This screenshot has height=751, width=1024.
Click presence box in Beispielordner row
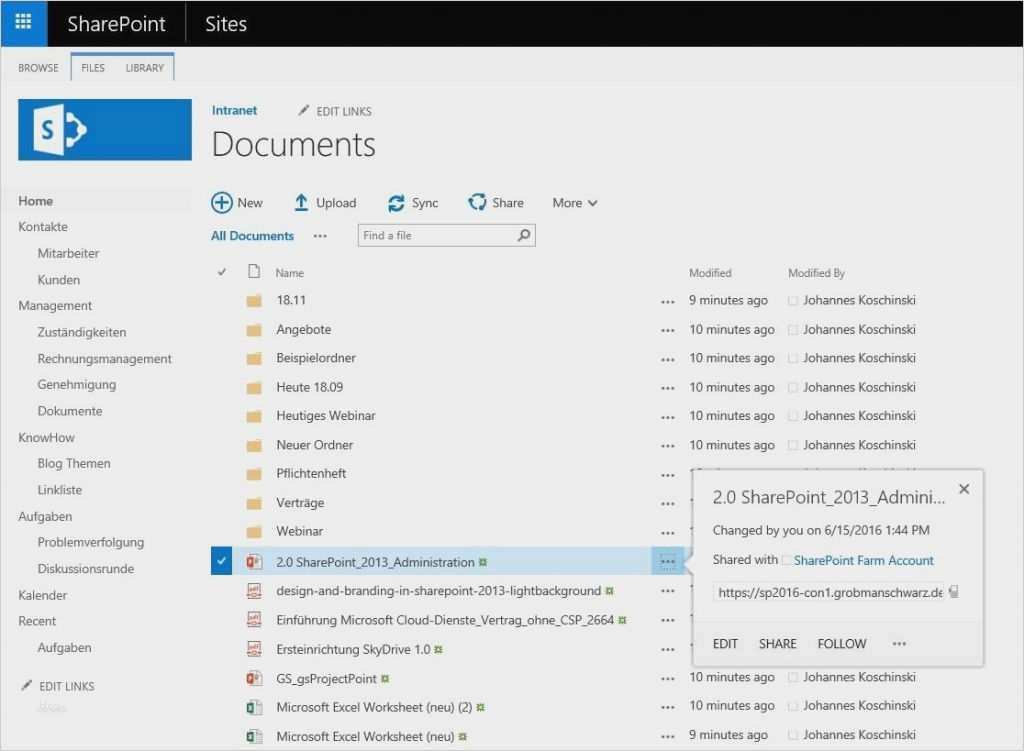[792, 359]
